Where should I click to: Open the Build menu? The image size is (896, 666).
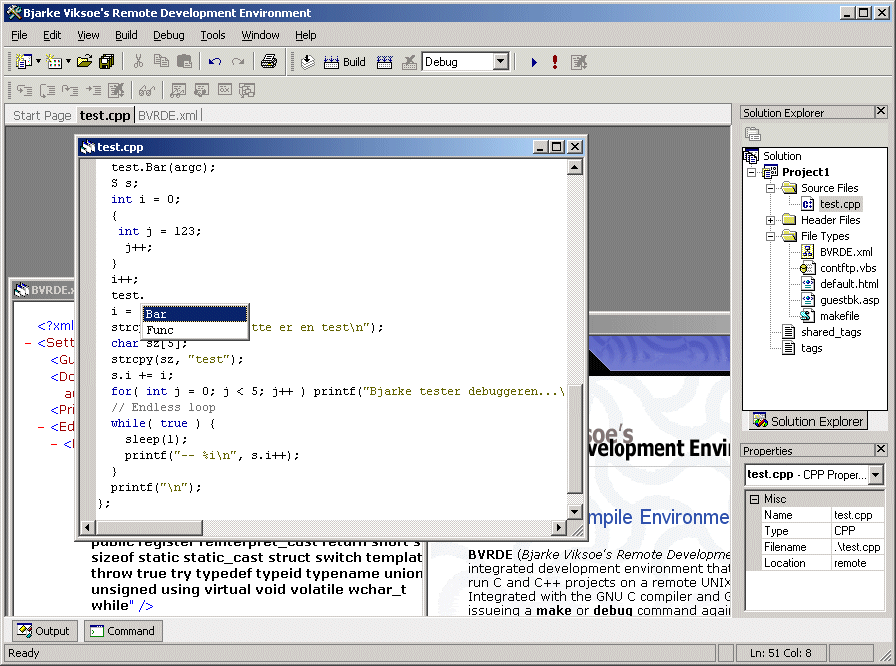point(126,35)
